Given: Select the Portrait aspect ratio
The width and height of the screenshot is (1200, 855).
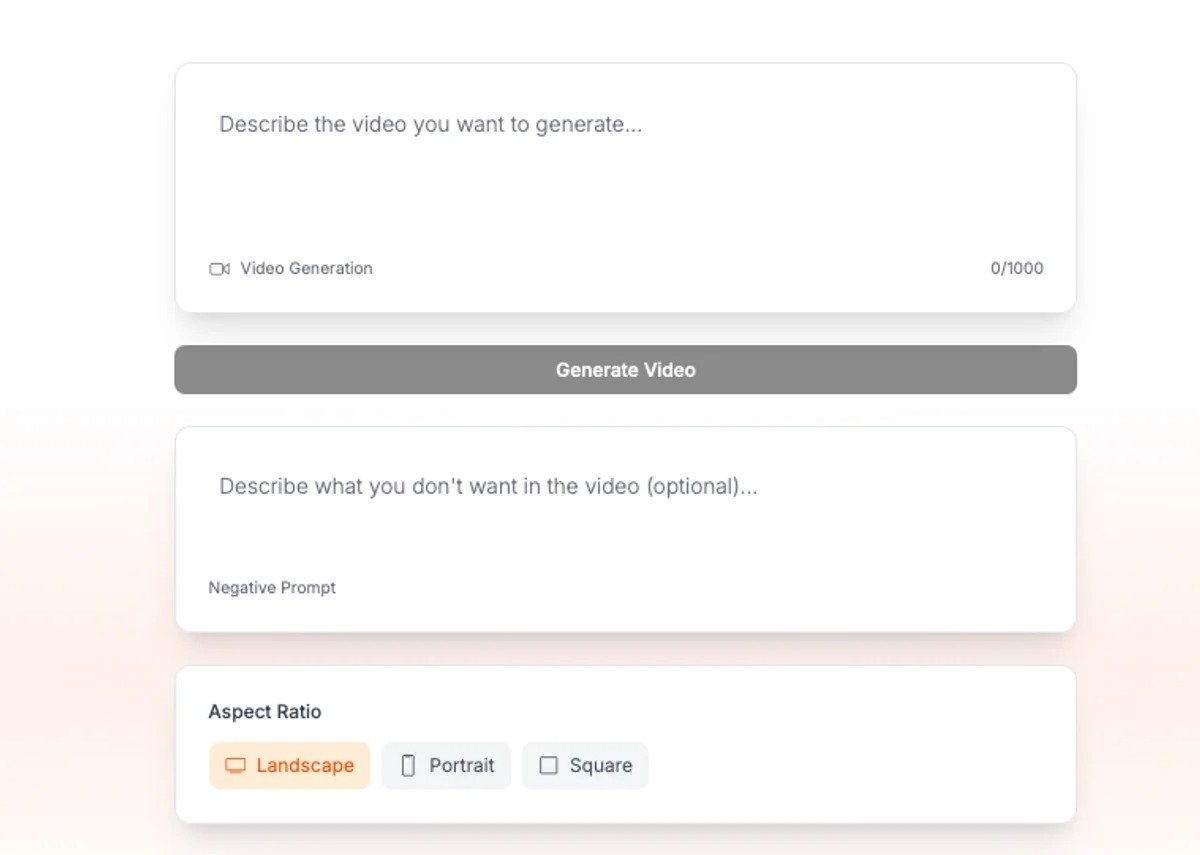Looking at the screenshot, I should click(446, 765).
